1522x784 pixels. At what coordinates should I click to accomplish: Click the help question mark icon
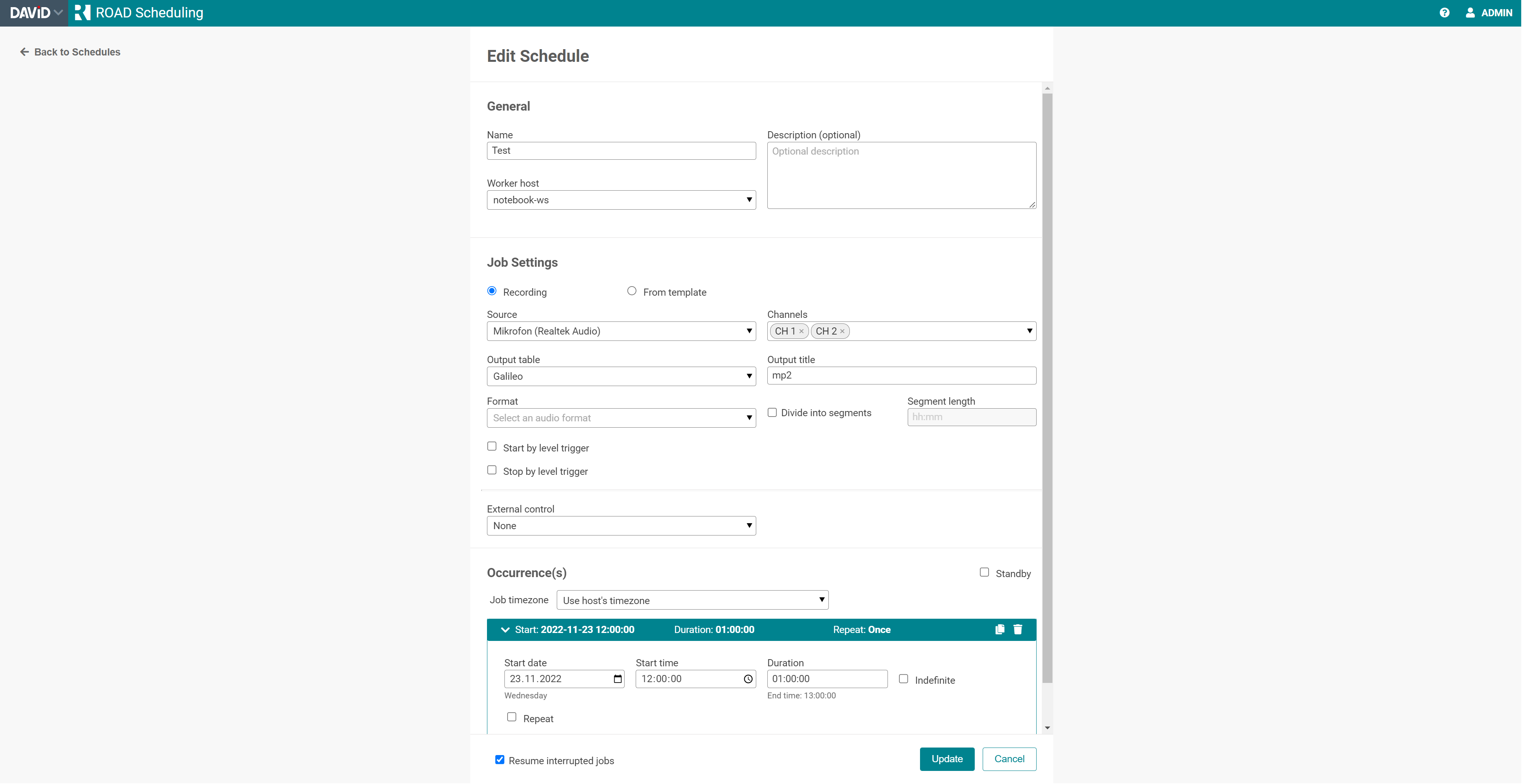point(1444,12)
